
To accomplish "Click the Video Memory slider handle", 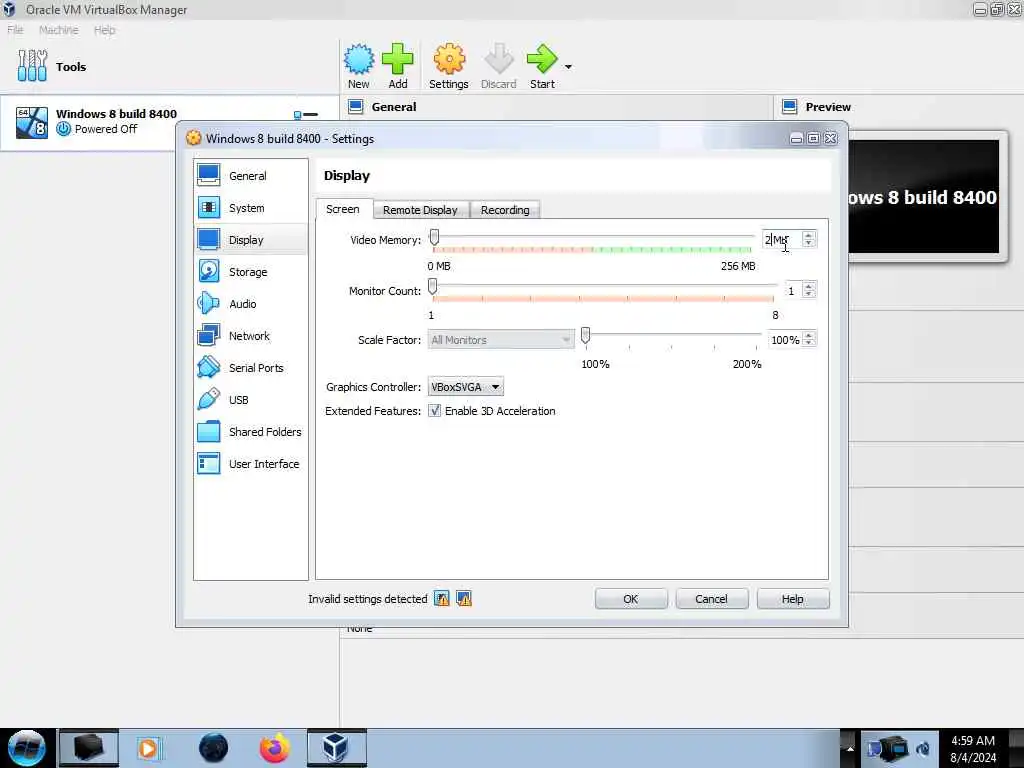I will point(434,238).
